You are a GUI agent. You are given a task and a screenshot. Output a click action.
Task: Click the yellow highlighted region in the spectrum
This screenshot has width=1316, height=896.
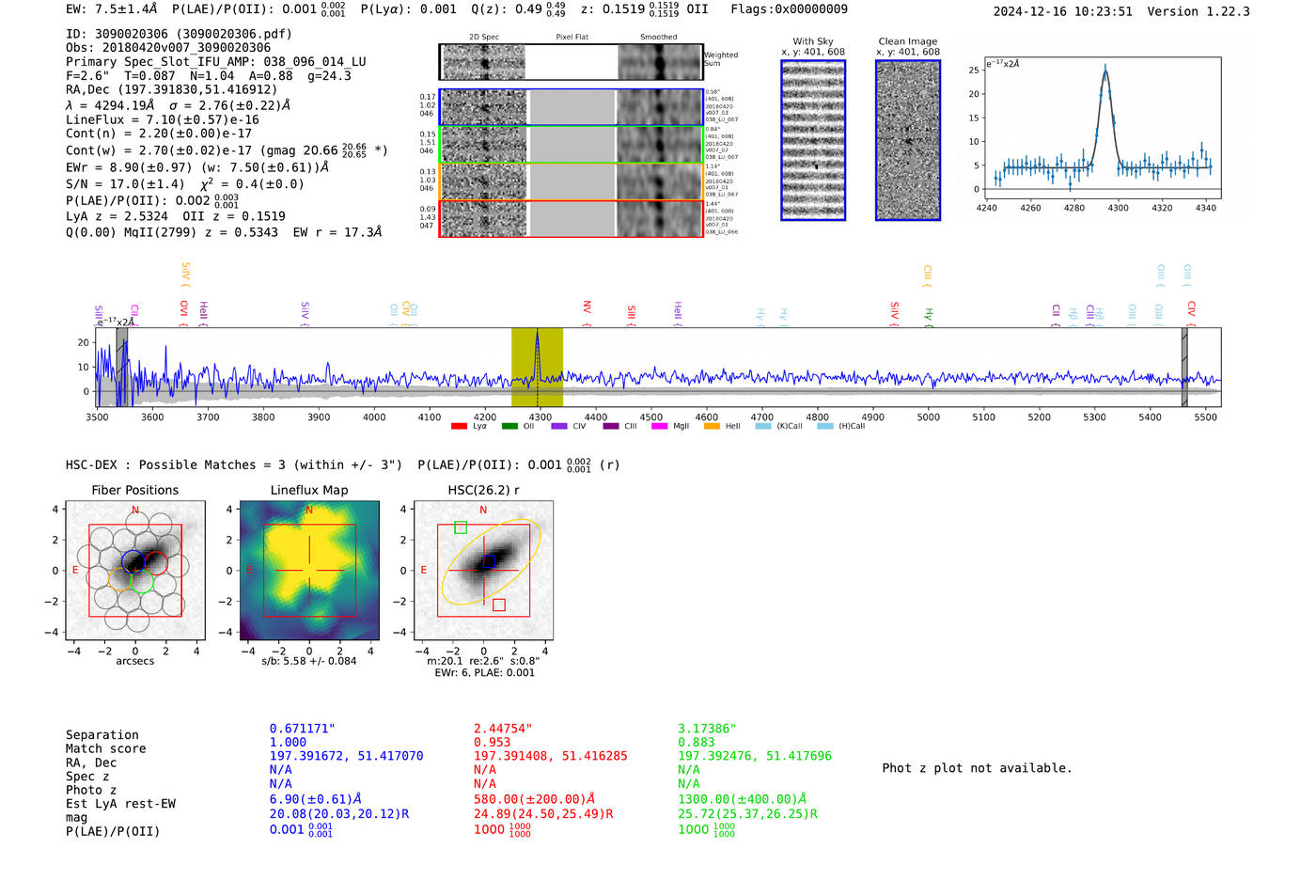click(x=537, y=367)
